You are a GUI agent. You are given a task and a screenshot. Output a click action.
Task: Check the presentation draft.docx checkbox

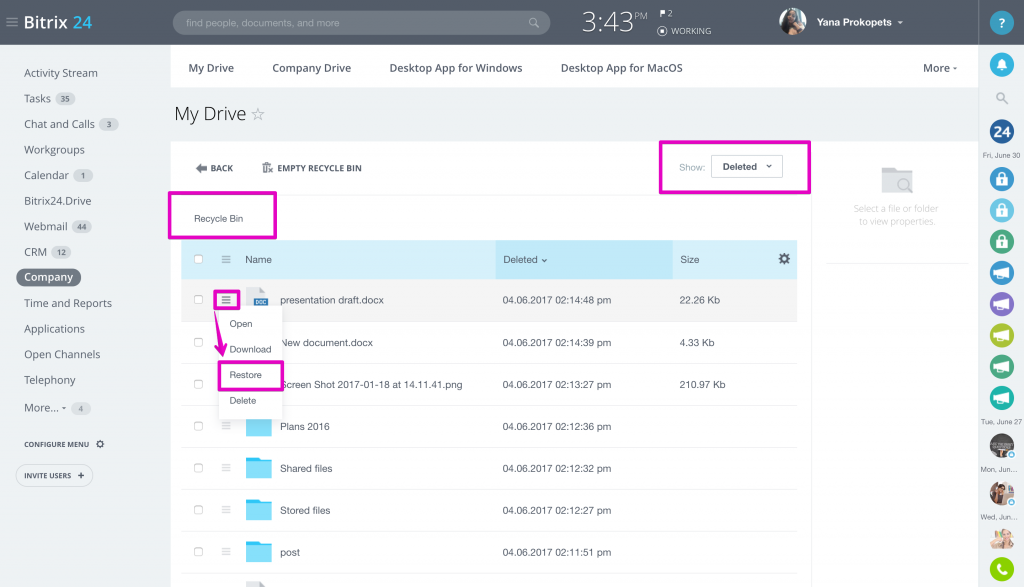pyautogui.click(x=199, y=300)
